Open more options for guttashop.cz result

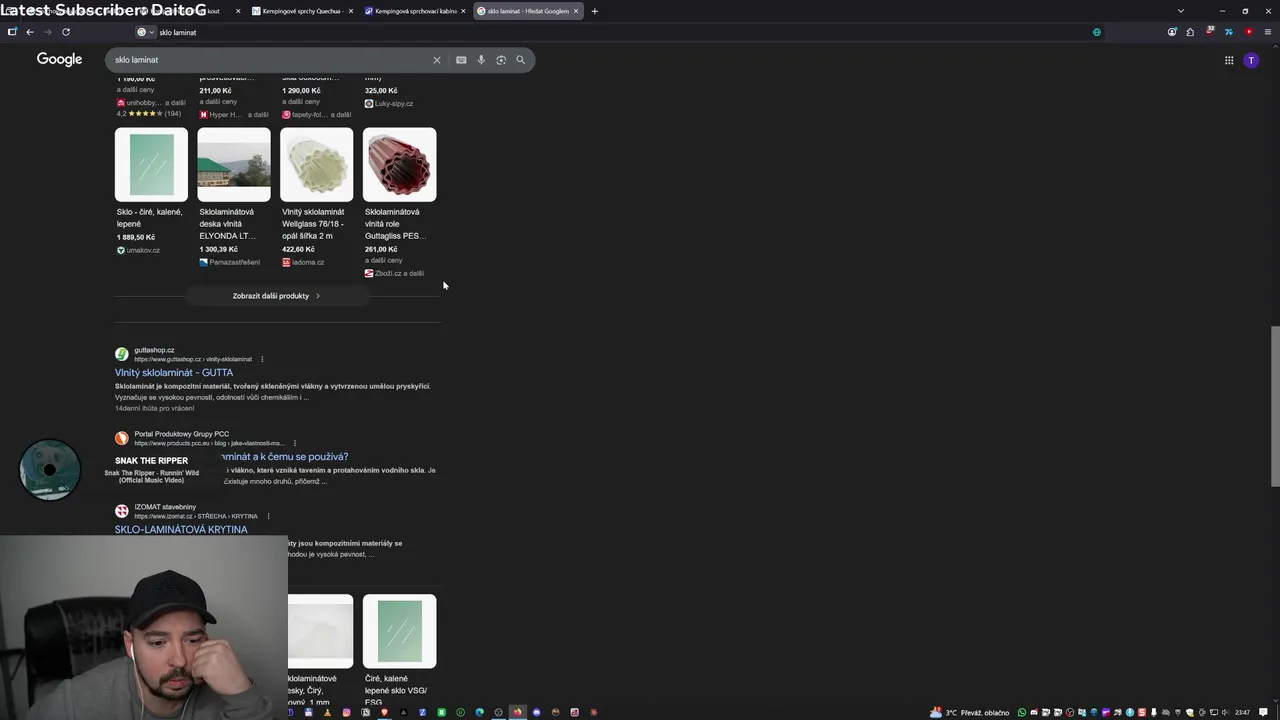point(262,359)
